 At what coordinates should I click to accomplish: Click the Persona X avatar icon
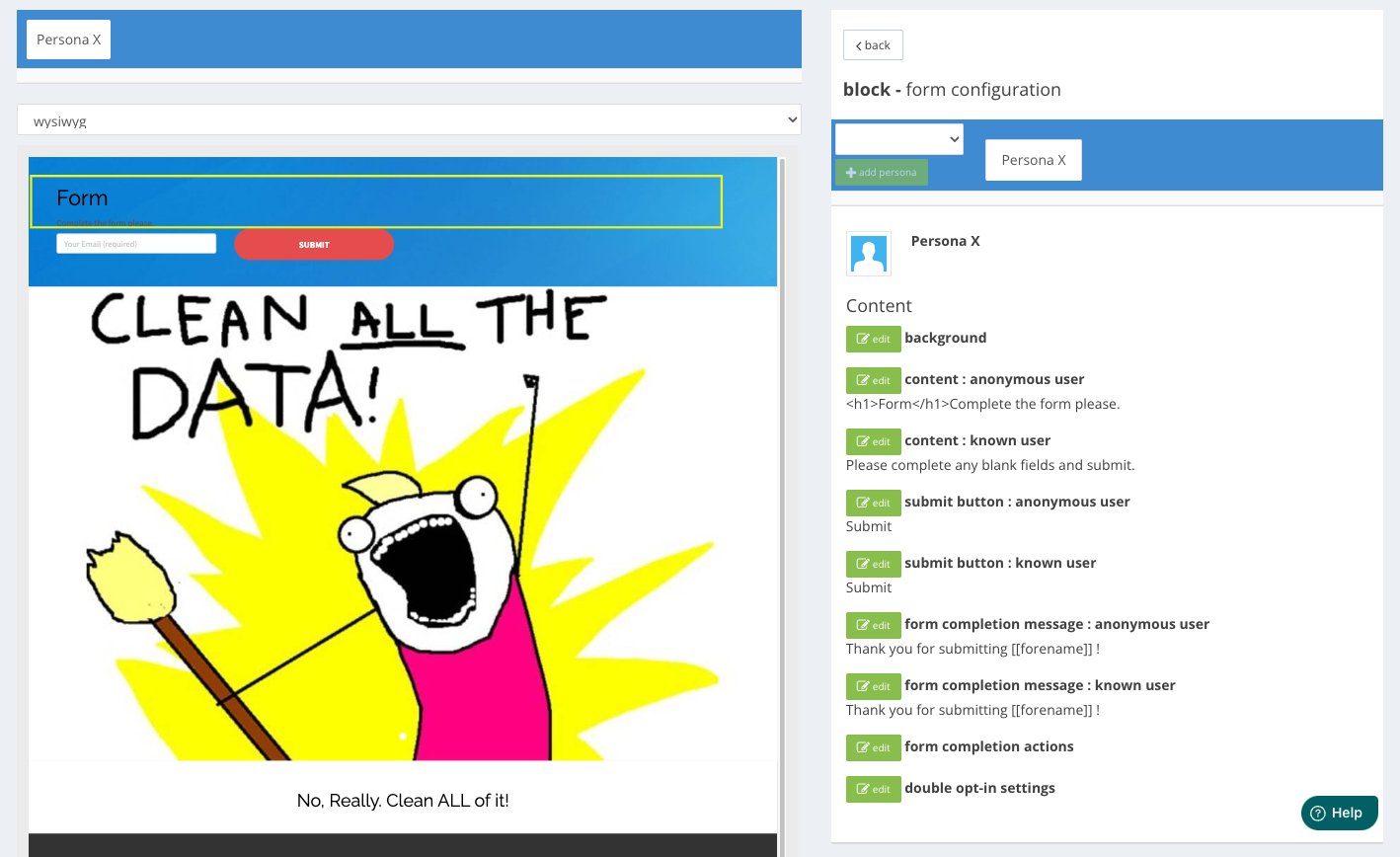click(869, 254)
